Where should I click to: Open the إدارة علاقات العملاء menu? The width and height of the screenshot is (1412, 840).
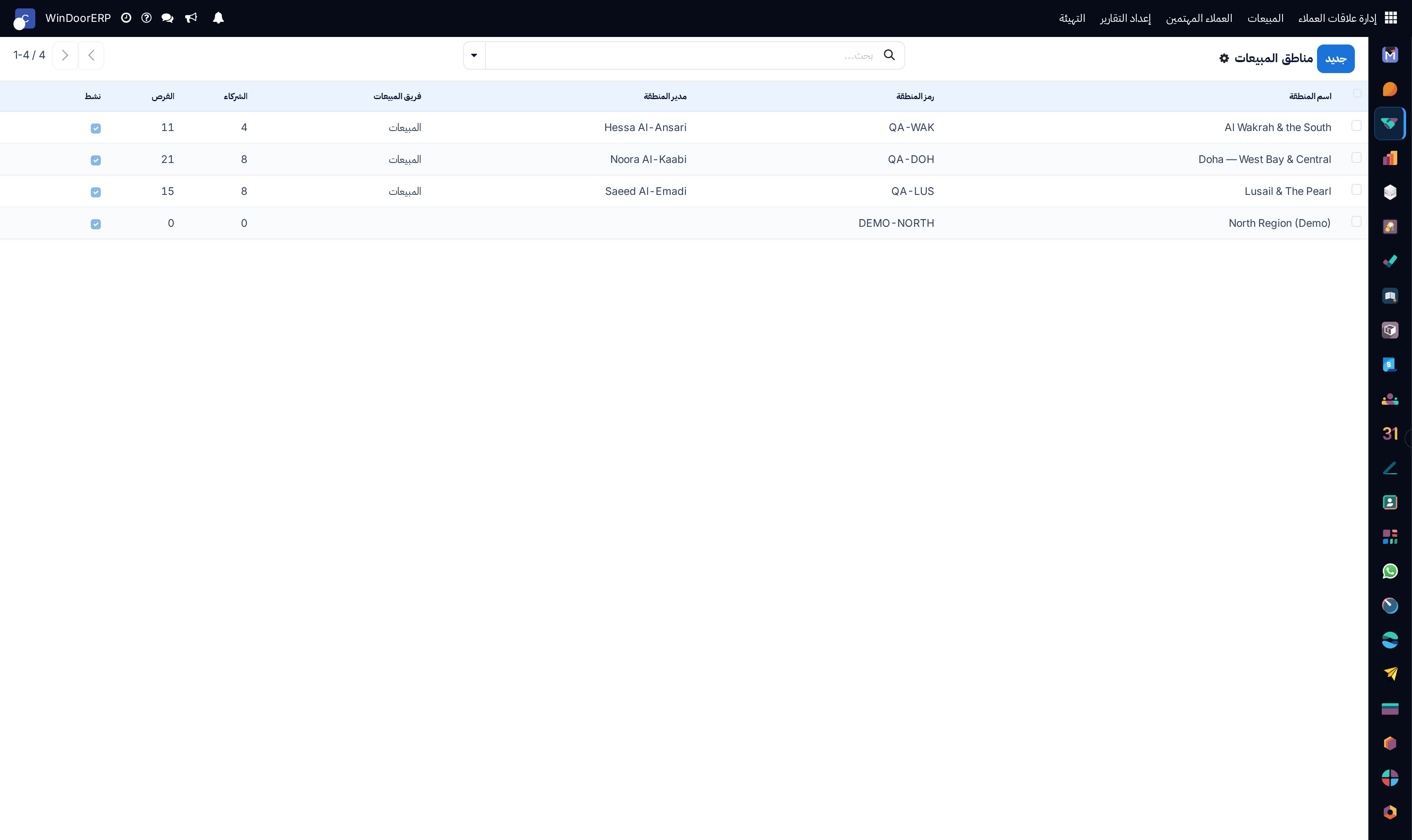coord(1337,18)
